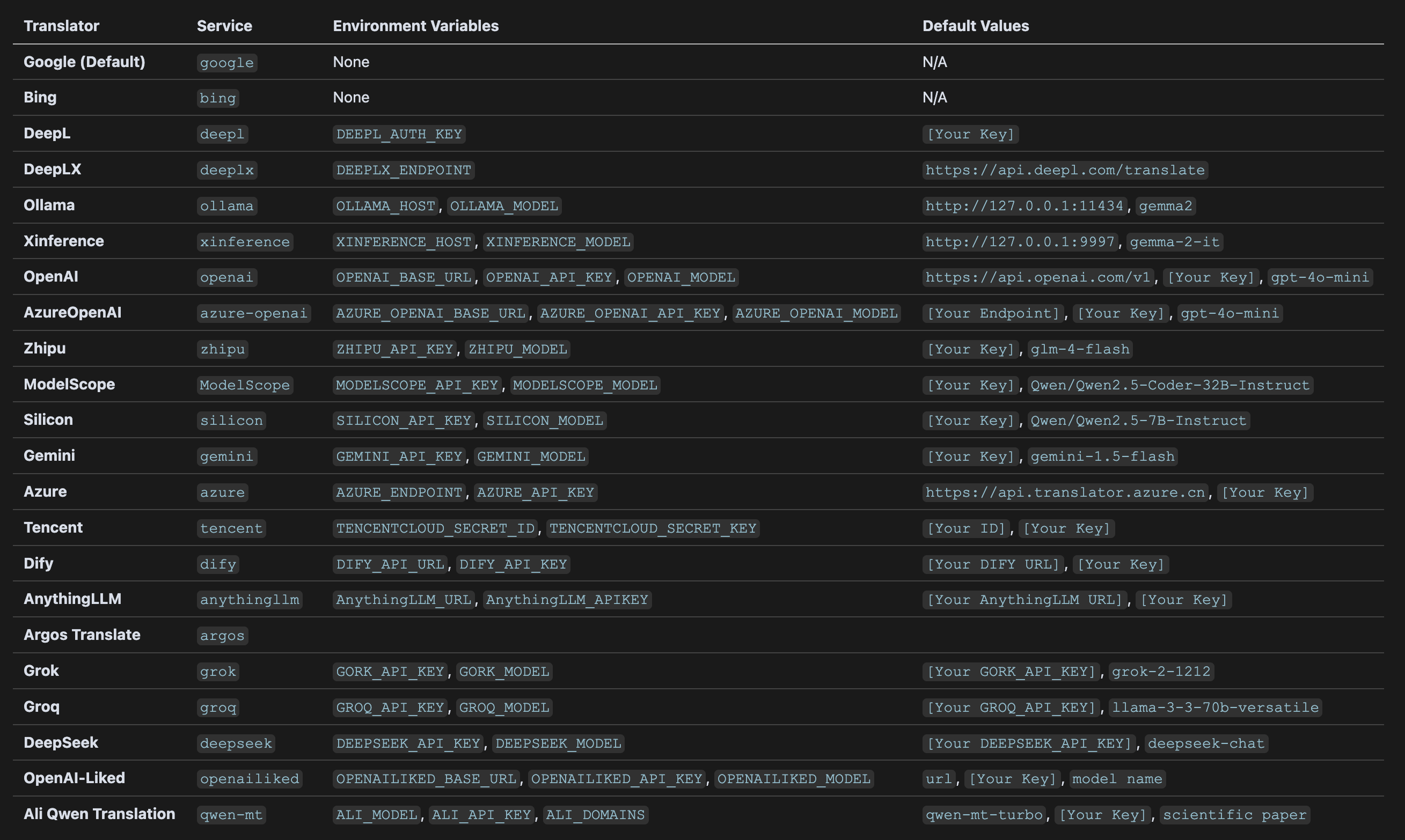Click the glm-4-flash default value

(1080, 349)
